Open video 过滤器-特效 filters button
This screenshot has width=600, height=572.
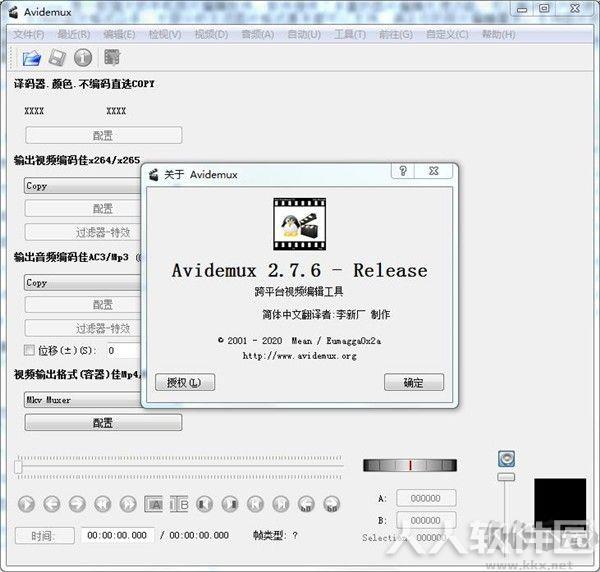click(x=83, y=232)
